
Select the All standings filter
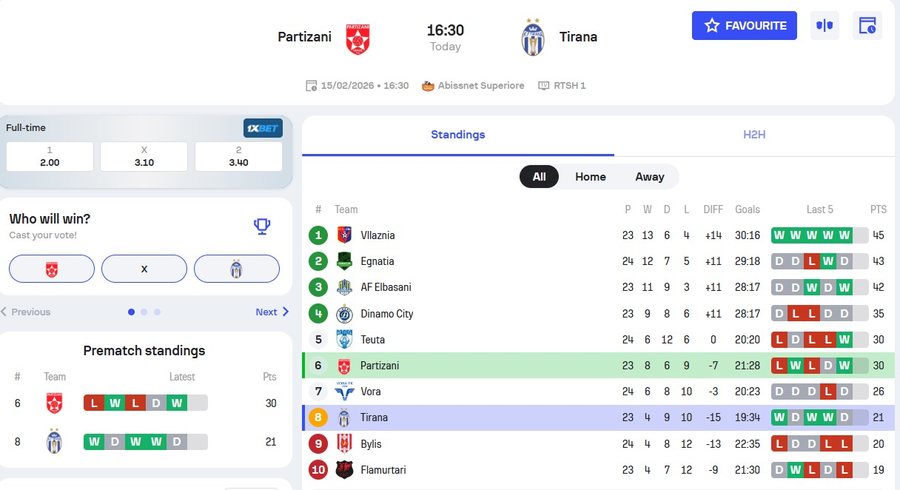pos(539,177)
